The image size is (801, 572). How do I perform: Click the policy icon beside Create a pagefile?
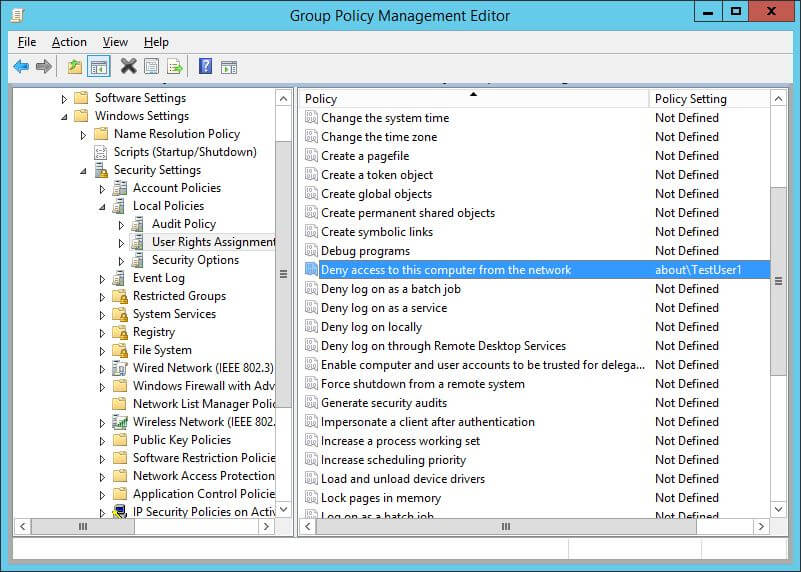pyautogui.click(x=311, y=155)
